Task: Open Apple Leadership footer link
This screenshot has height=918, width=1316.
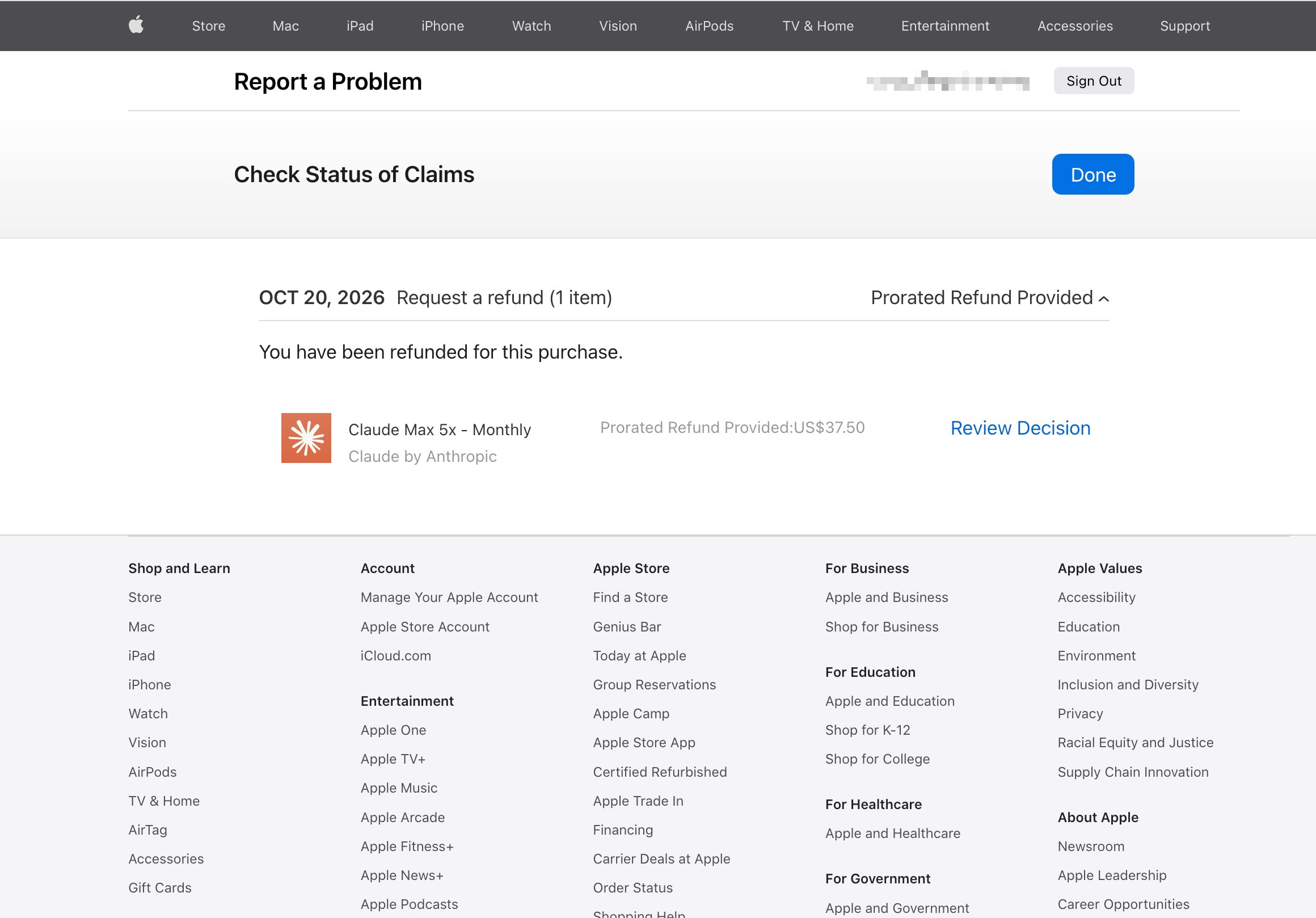Action: 1112,875
